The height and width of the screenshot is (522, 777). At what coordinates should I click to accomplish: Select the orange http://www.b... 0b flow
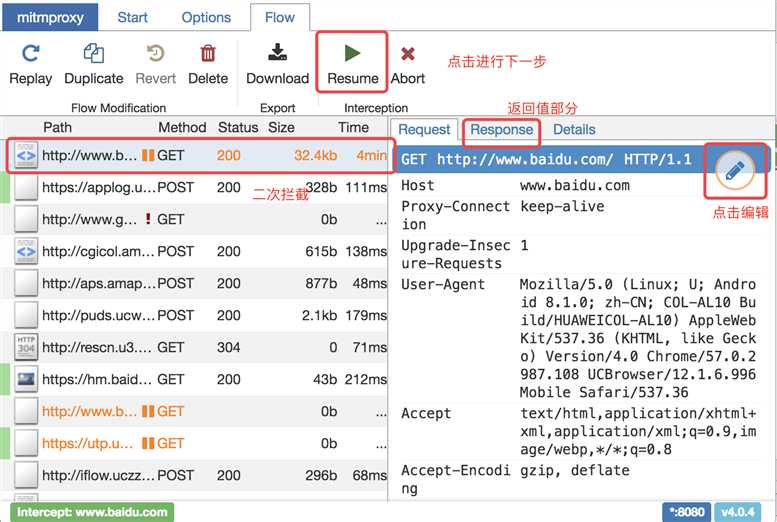point(194,411)
